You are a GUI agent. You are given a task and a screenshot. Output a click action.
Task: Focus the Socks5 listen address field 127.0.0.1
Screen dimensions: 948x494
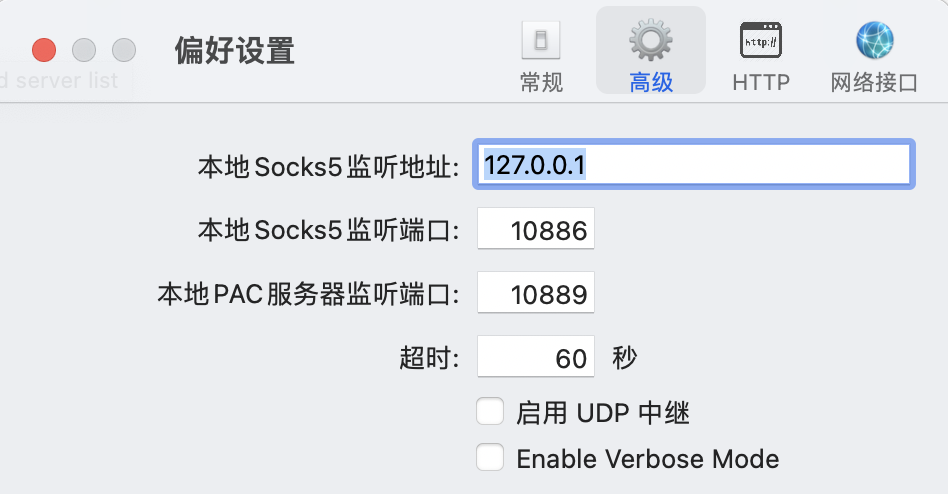(693, 164)
